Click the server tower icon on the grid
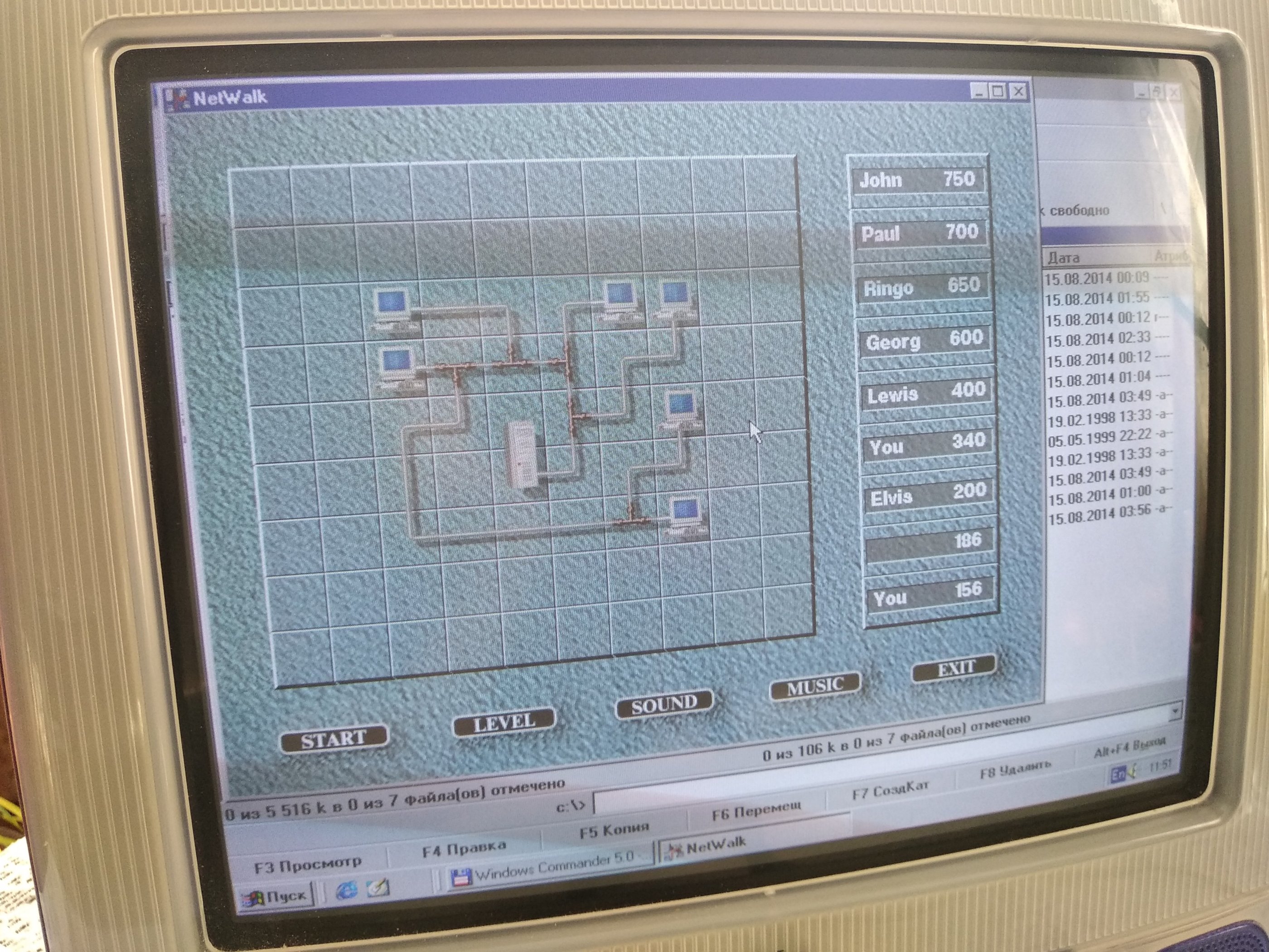The image size is (1269, 952). (x=523, y=456)
